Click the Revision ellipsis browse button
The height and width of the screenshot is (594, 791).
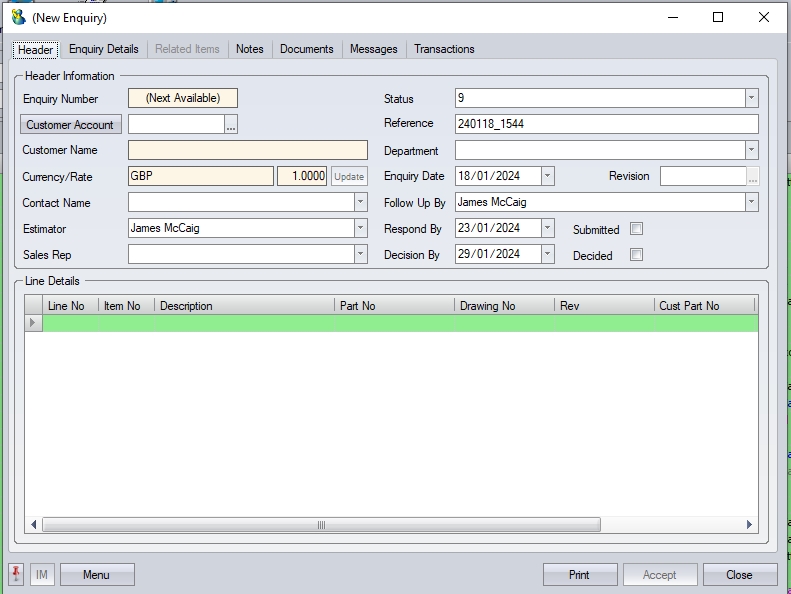click(x=752, y=177)
